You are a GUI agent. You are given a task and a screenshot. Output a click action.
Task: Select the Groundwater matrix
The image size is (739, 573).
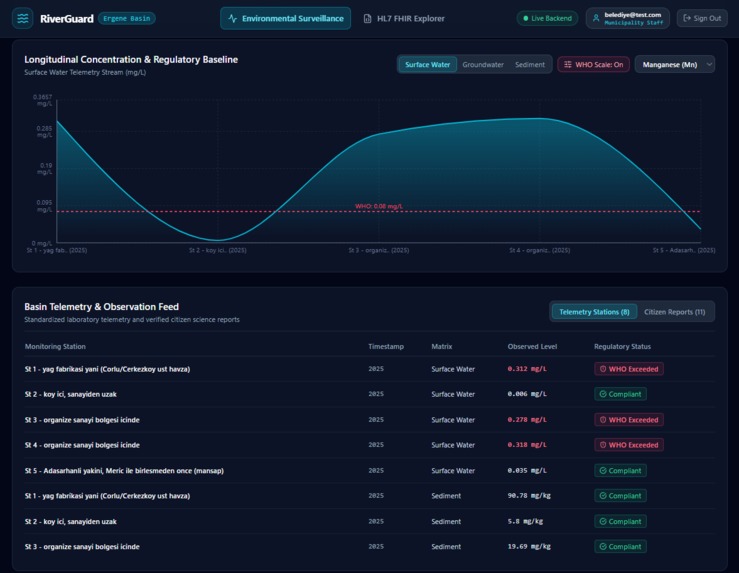pyautogui.click(x=483, y=65)
